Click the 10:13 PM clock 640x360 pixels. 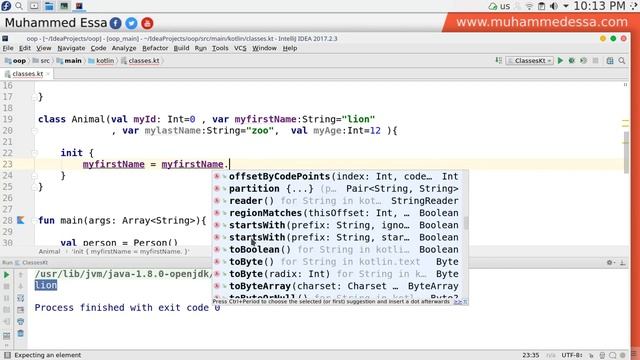pos(599,6)
